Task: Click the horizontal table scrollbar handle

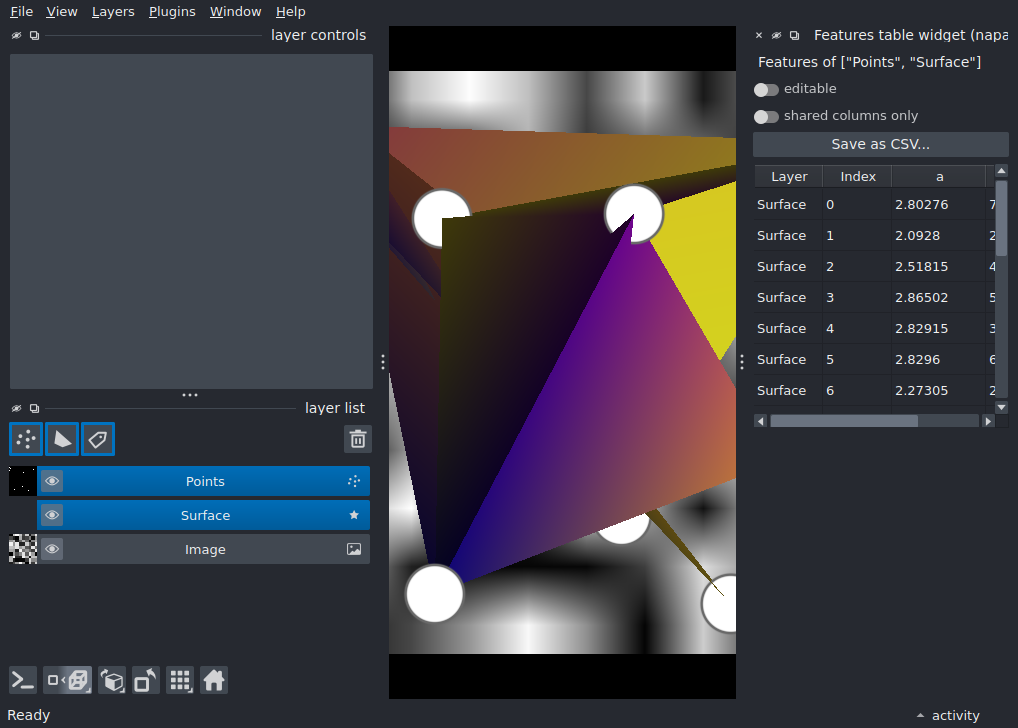Action: click(x=844, y=421)
